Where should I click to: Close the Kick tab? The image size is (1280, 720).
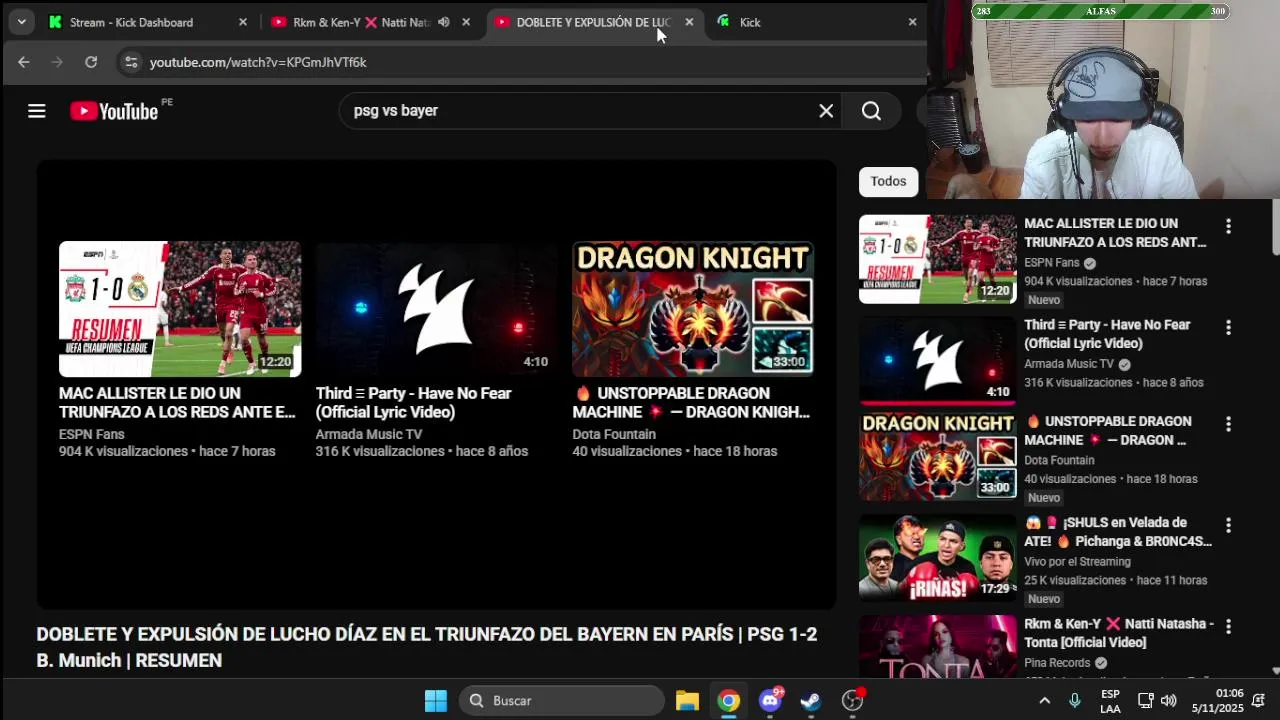point(912,22)
